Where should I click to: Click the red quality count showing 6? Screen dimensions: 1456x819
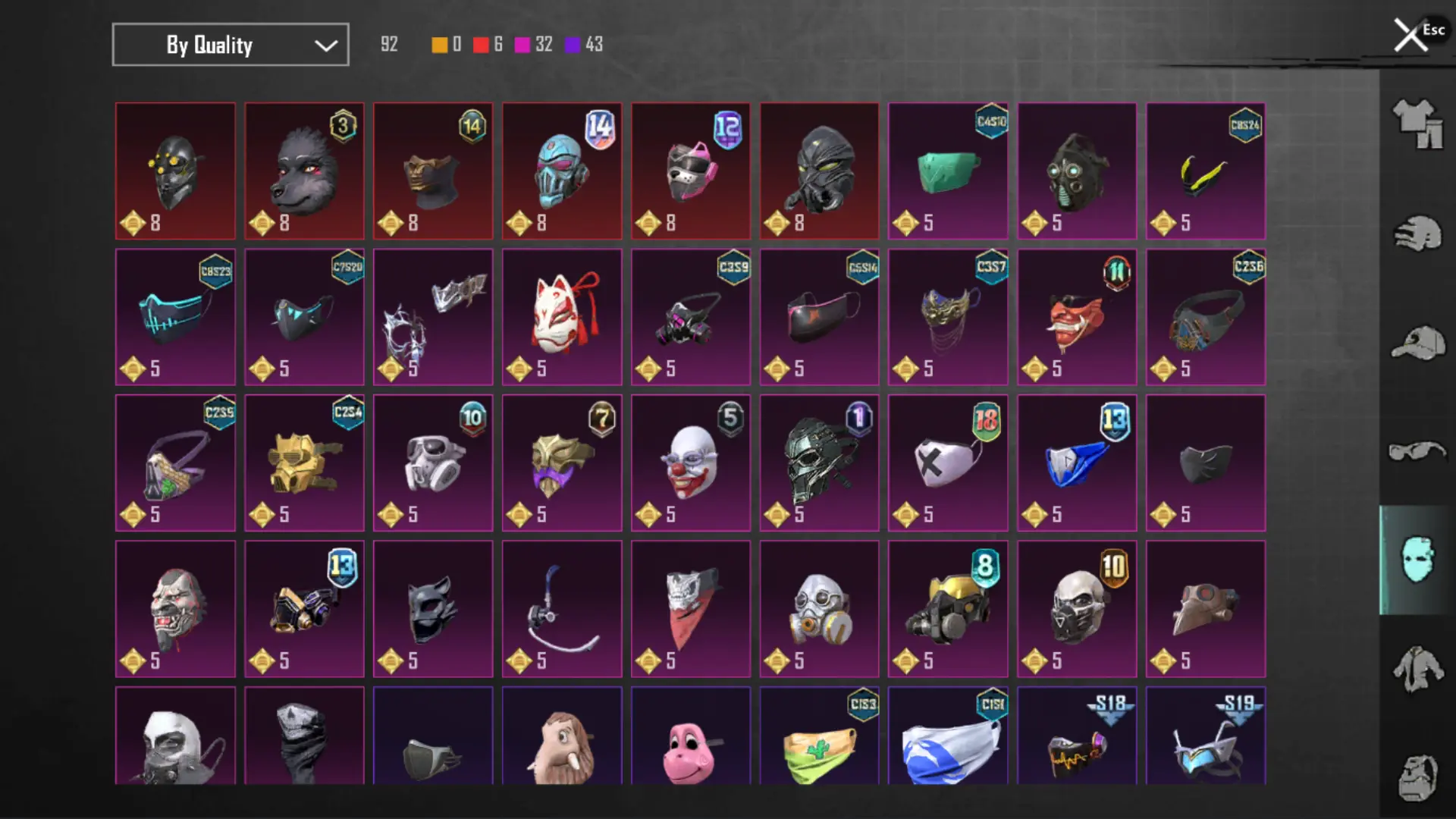tap(488, 45)
